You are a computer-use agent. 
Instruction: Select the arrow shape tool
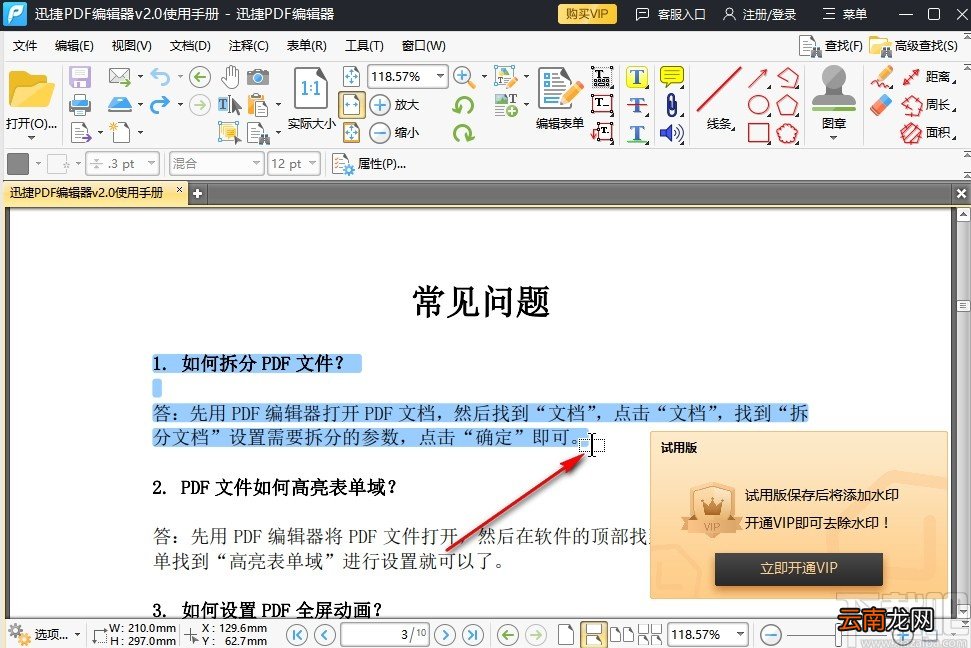coord(759,77)
